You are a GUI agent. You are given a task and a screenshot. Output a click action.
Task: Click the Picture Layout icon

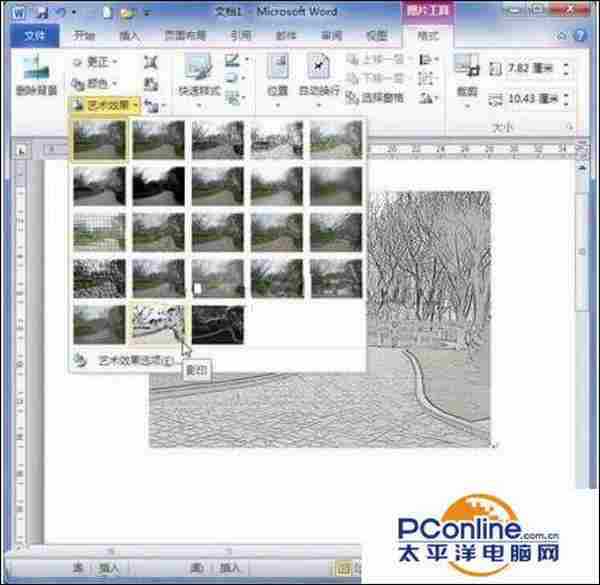pos(232,98)
